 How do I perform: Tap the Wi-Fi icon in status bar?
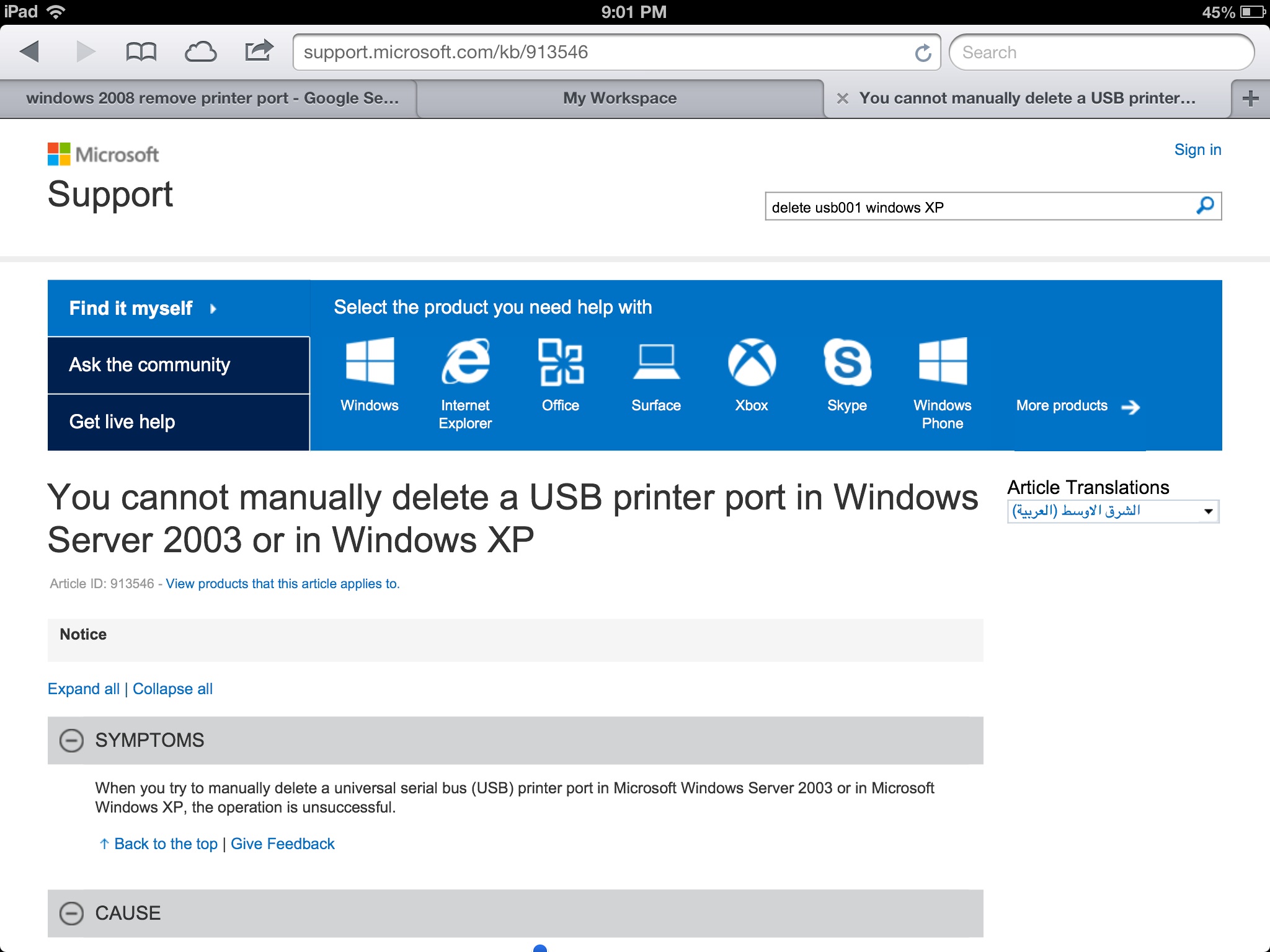(55, 12)
